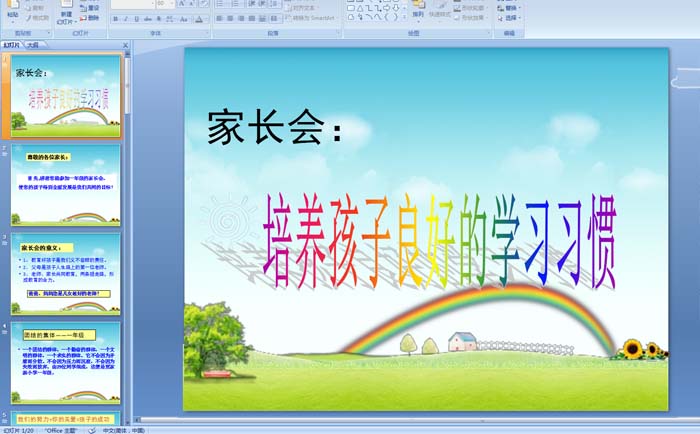700x434 pixels.
Task: Select slide 3 thumbnail 家长会的意义
Action: tap(66, 274)
